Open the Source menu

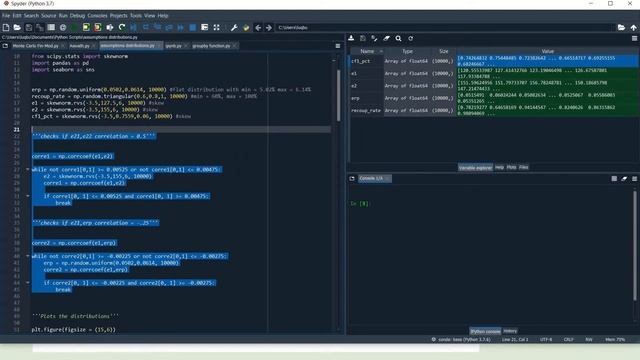pos(49,16)
